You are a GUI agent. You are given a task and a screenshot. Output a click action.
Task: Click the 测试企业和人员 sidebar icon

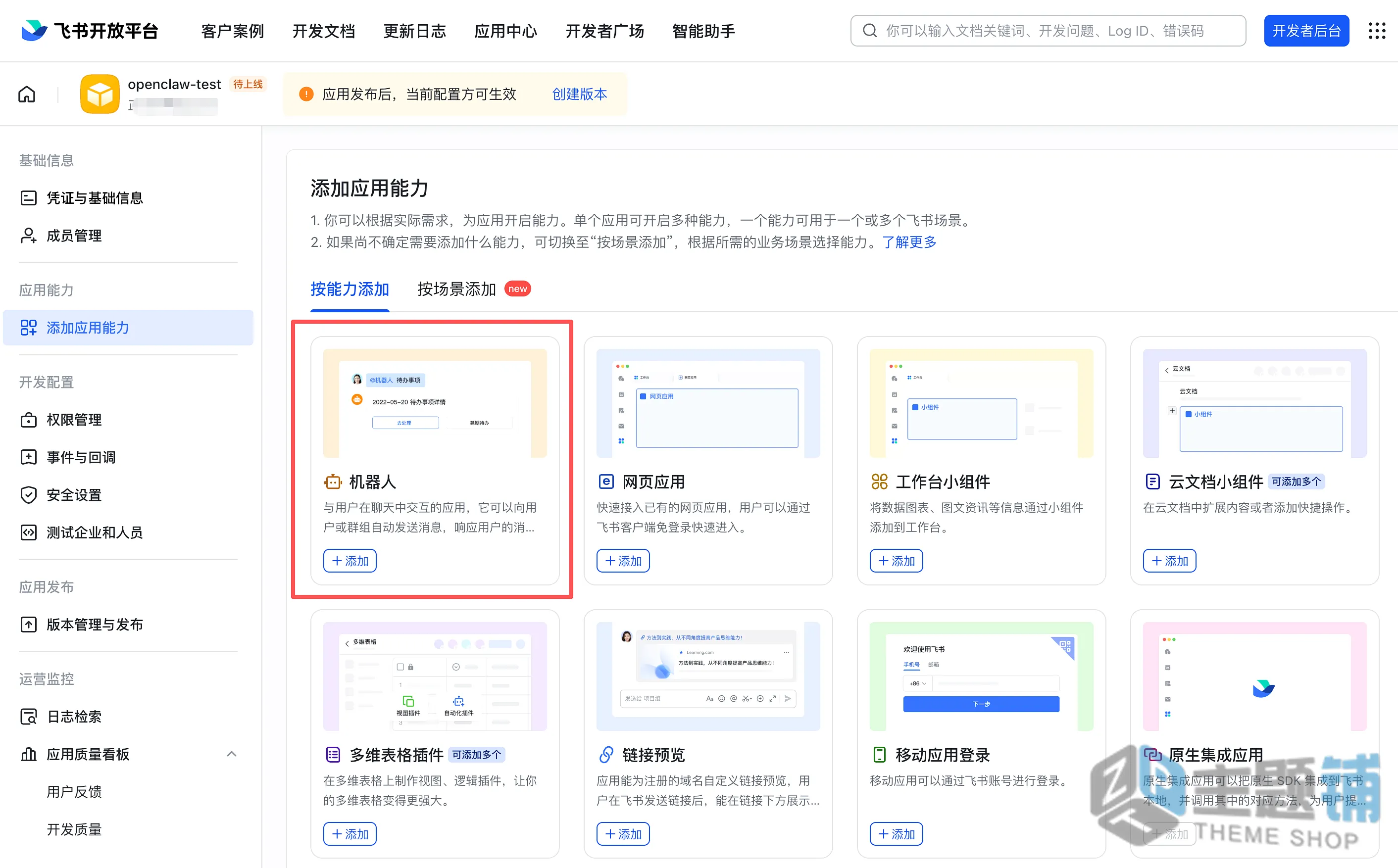pos(28,532)
